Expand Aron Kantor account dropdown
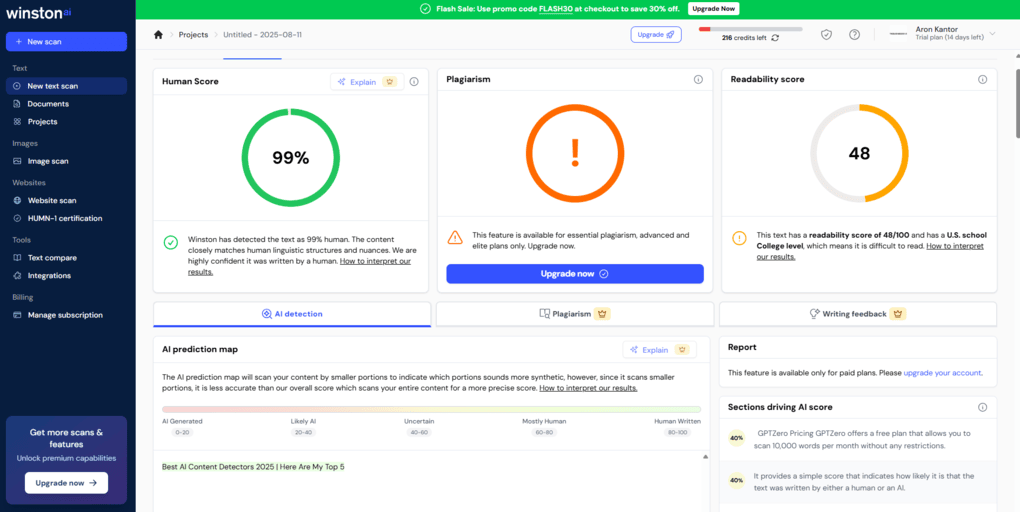 pos(992,35)
